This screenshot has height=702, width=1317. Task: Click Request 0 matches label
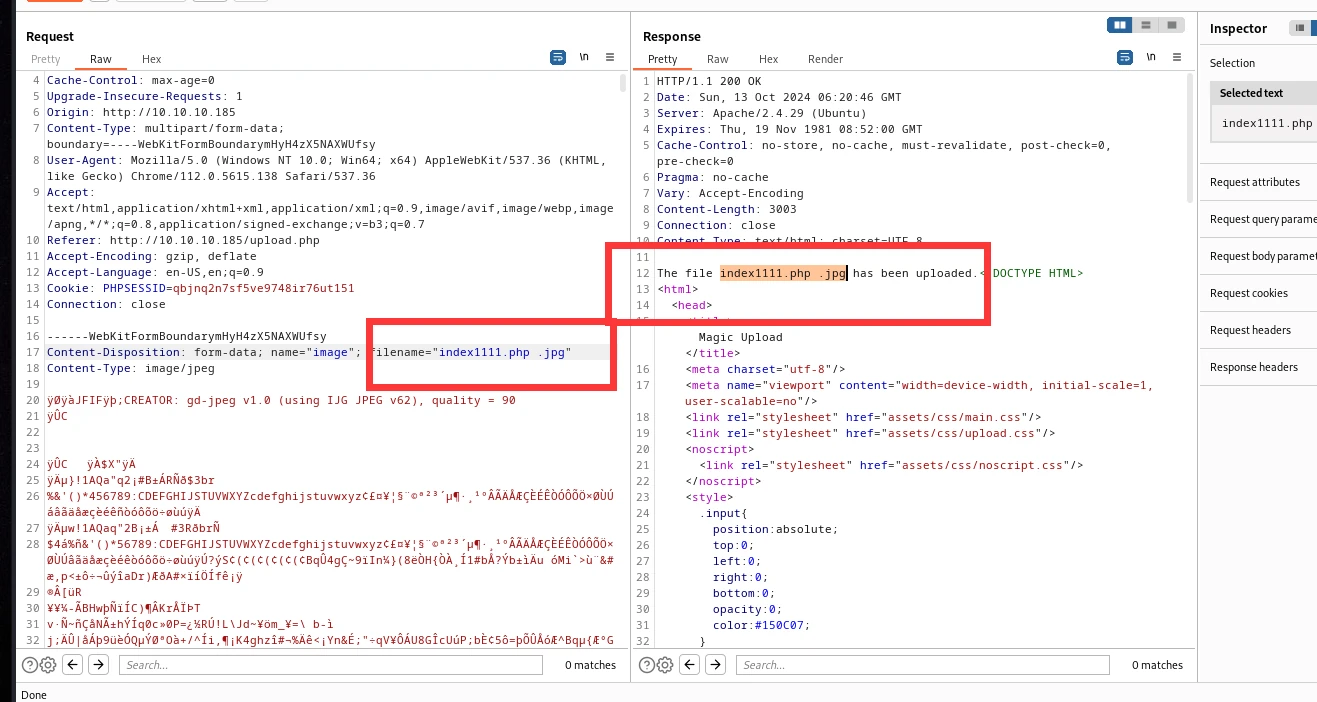(590, 665)
